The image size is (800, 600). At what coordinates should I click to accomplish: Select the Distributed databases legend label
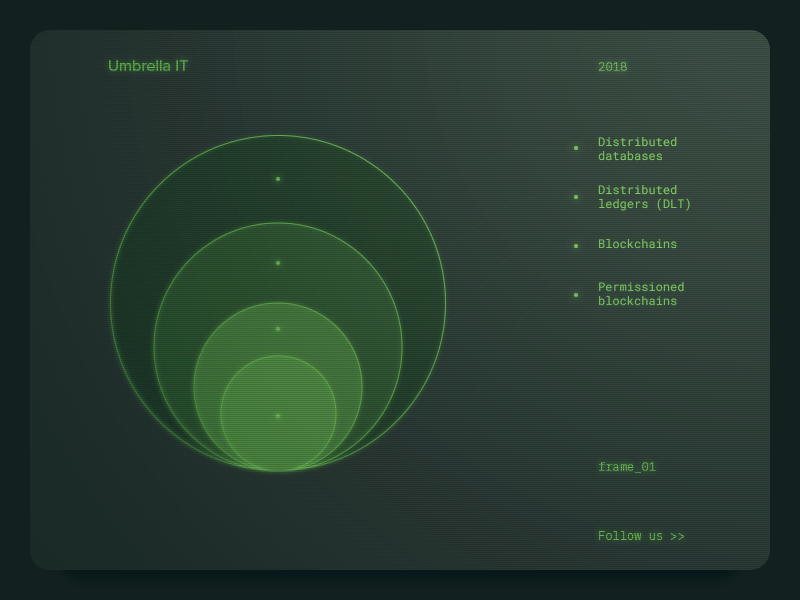[x=637, y=148]
